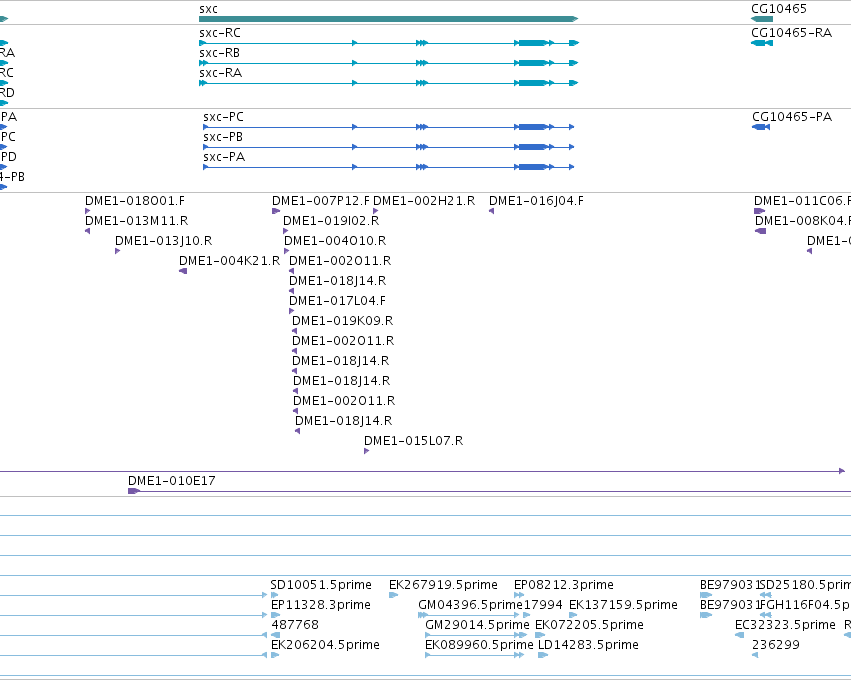Select the DME1-017L04.F feature

click(291, 312)
